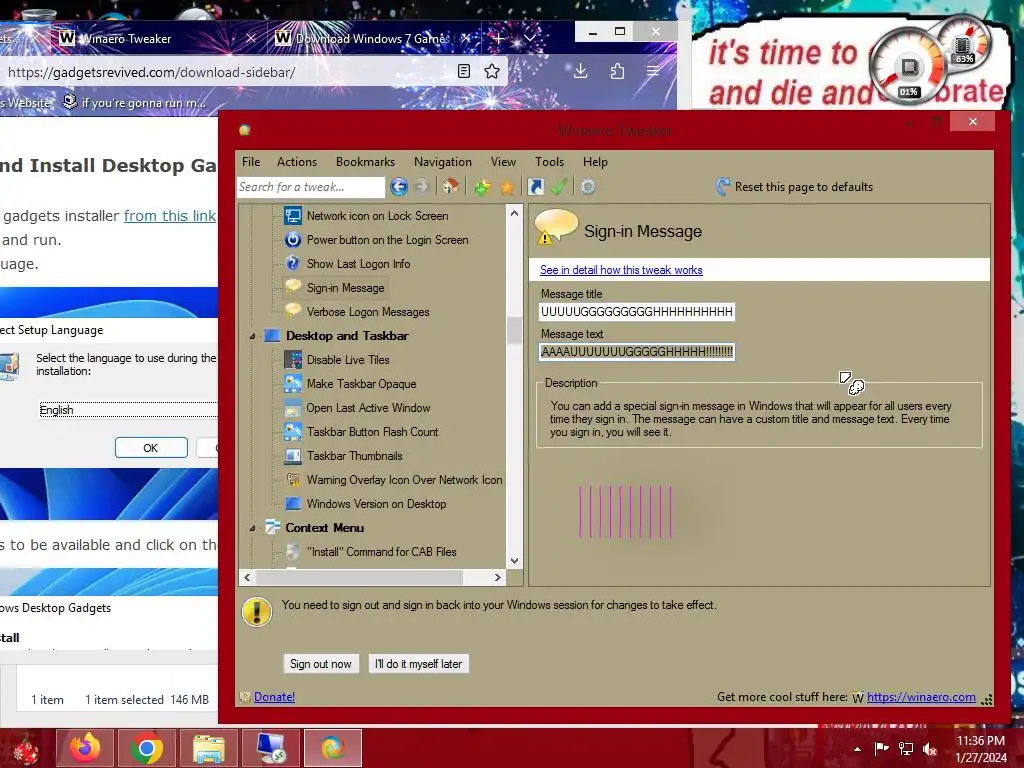Screen dimensions: 1024x768
Task: Open the File menu
Action: (x=251, y=162)
